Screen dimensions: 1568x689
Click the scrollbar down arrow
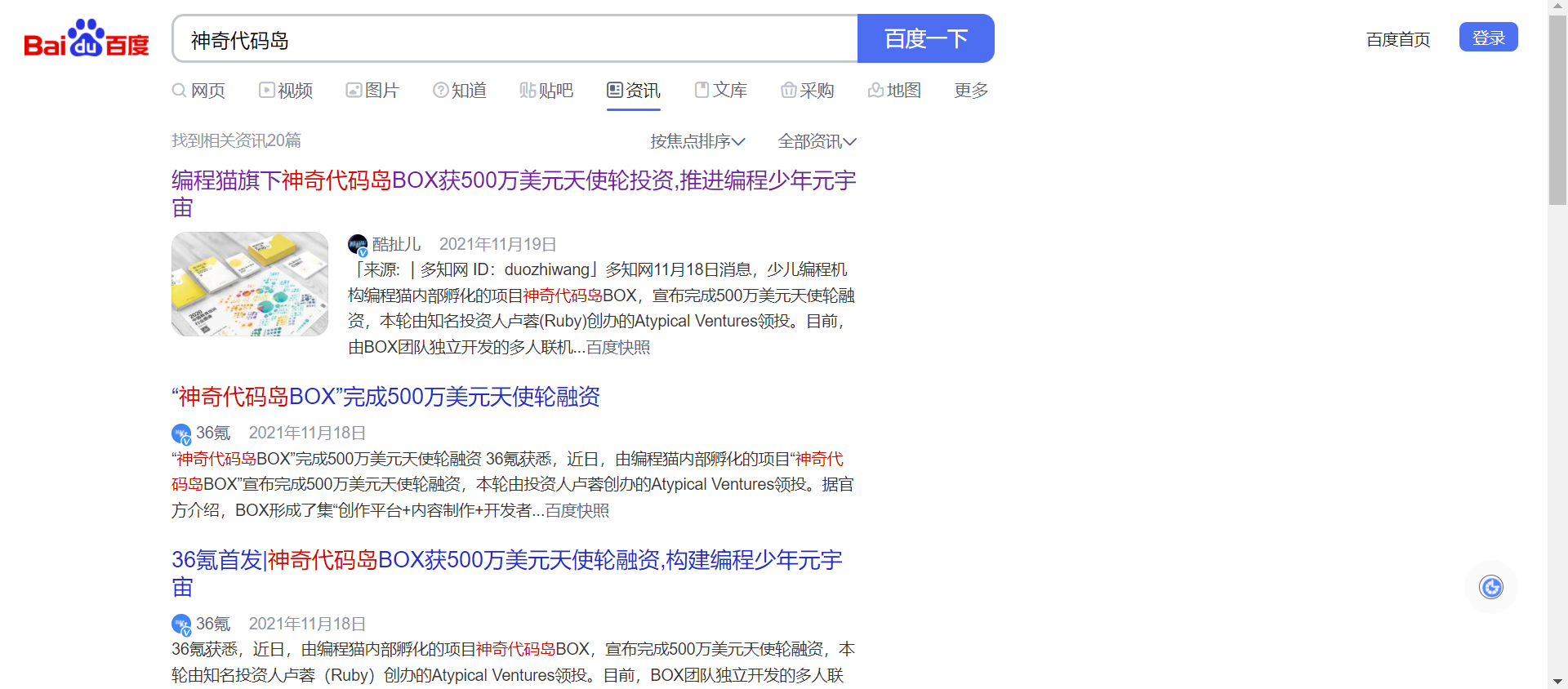click(1558, 681)
